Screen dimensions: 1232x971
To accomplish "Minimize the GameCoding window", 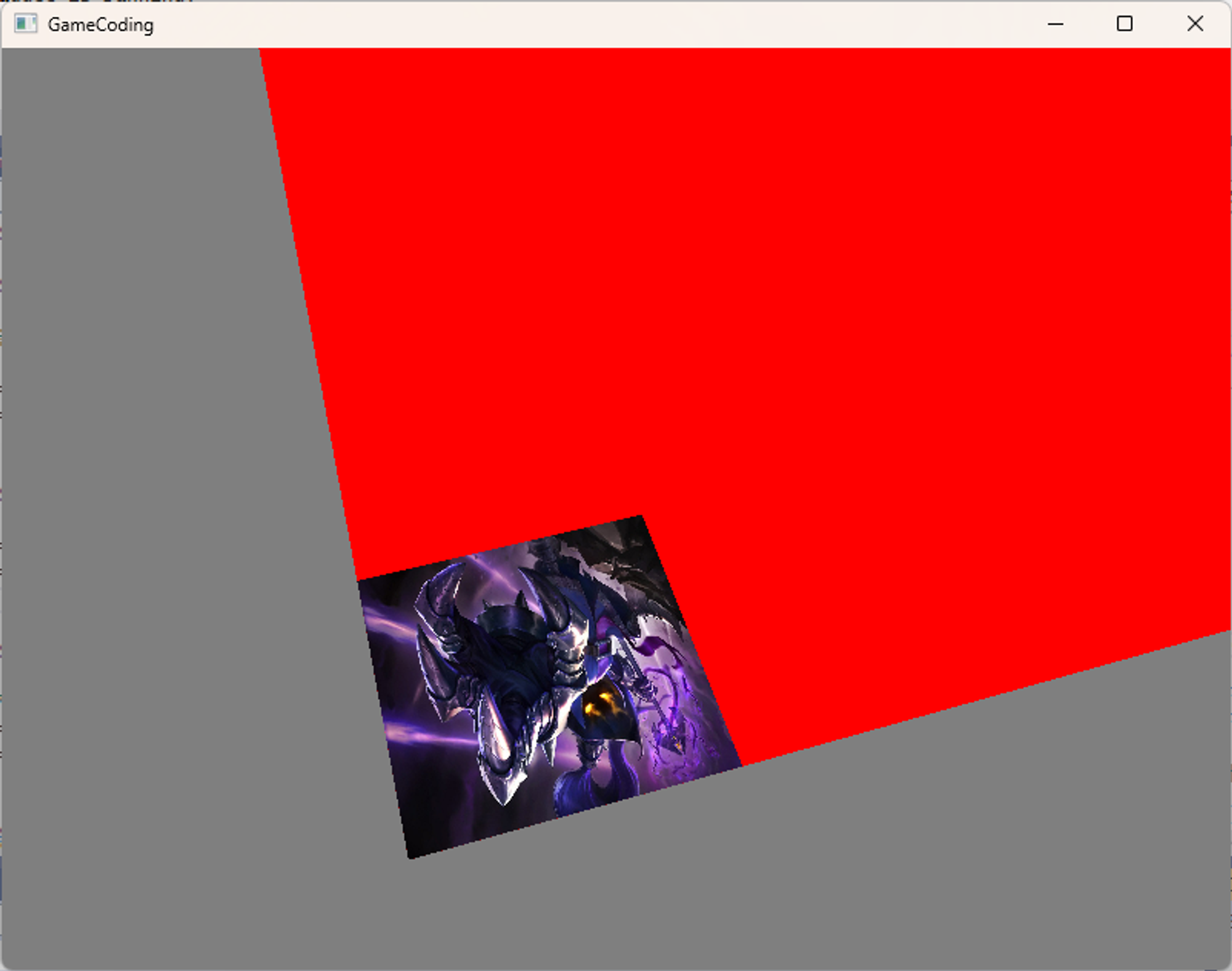I will click(1055, 24).
